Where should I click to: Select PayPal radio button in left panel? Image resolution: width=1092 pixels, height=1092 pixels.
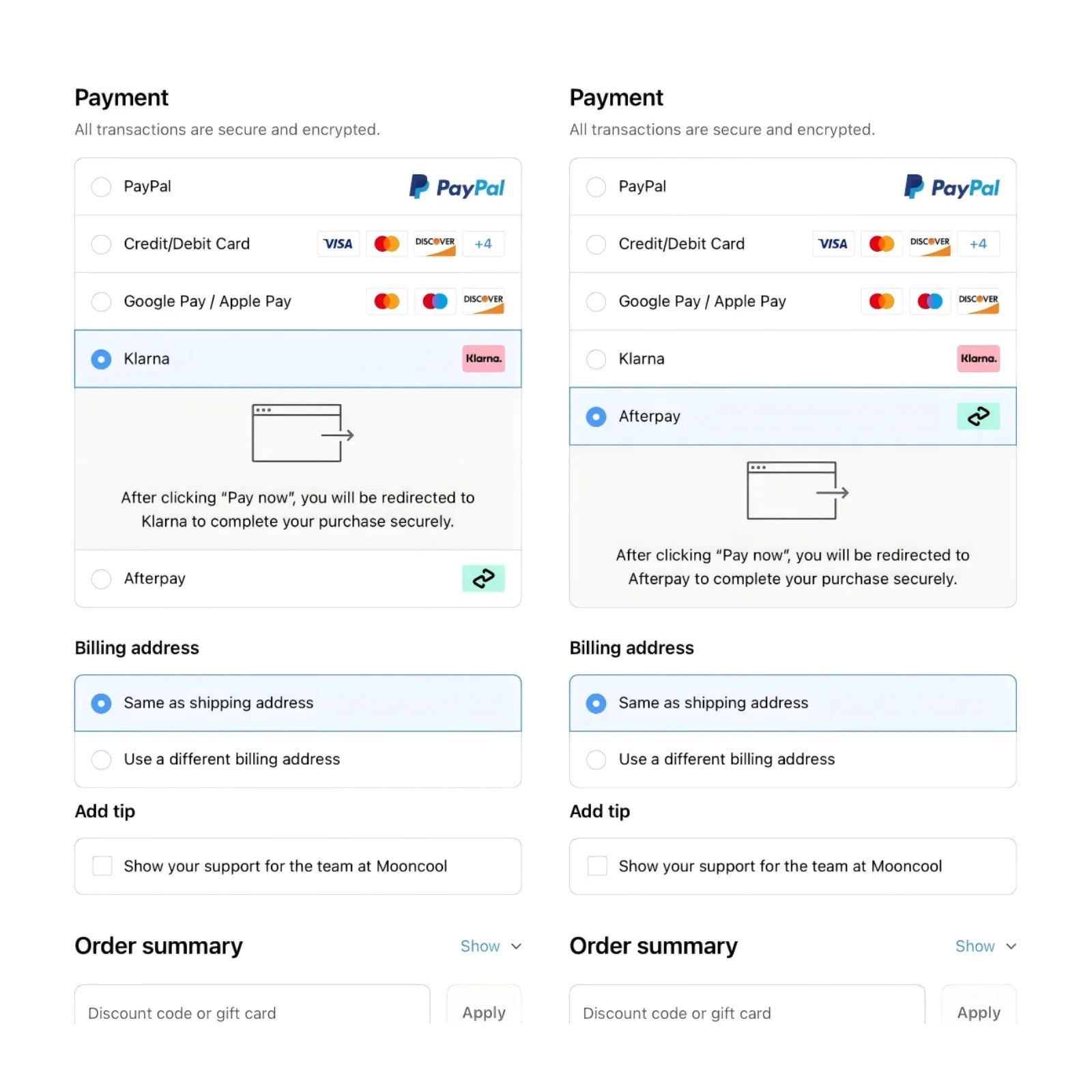(101, 187)
